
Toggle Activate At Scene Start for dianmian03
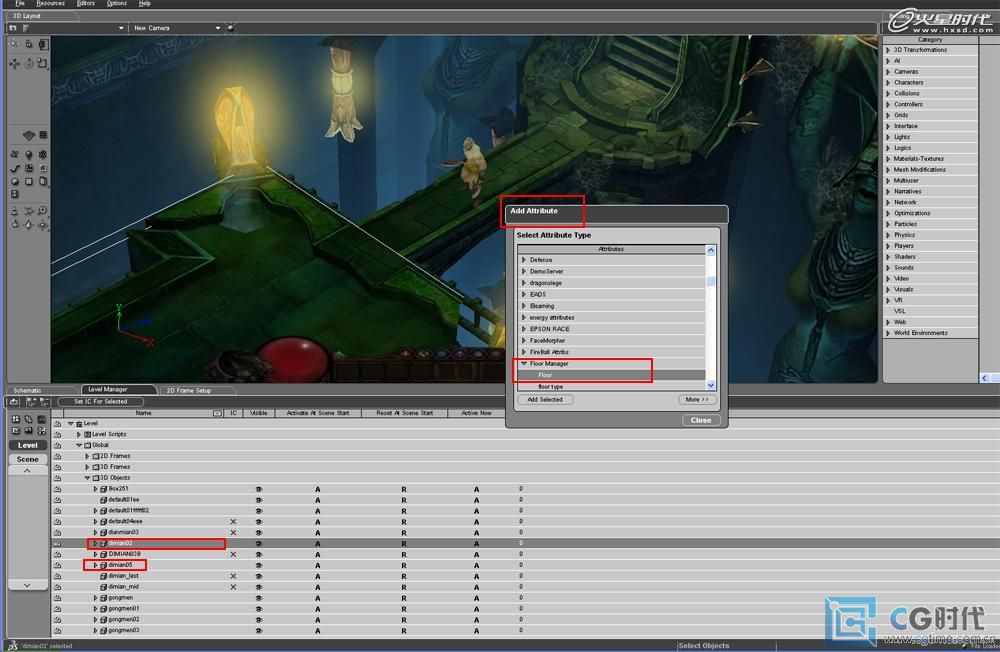pyautogui.click(x=318, y=533)
